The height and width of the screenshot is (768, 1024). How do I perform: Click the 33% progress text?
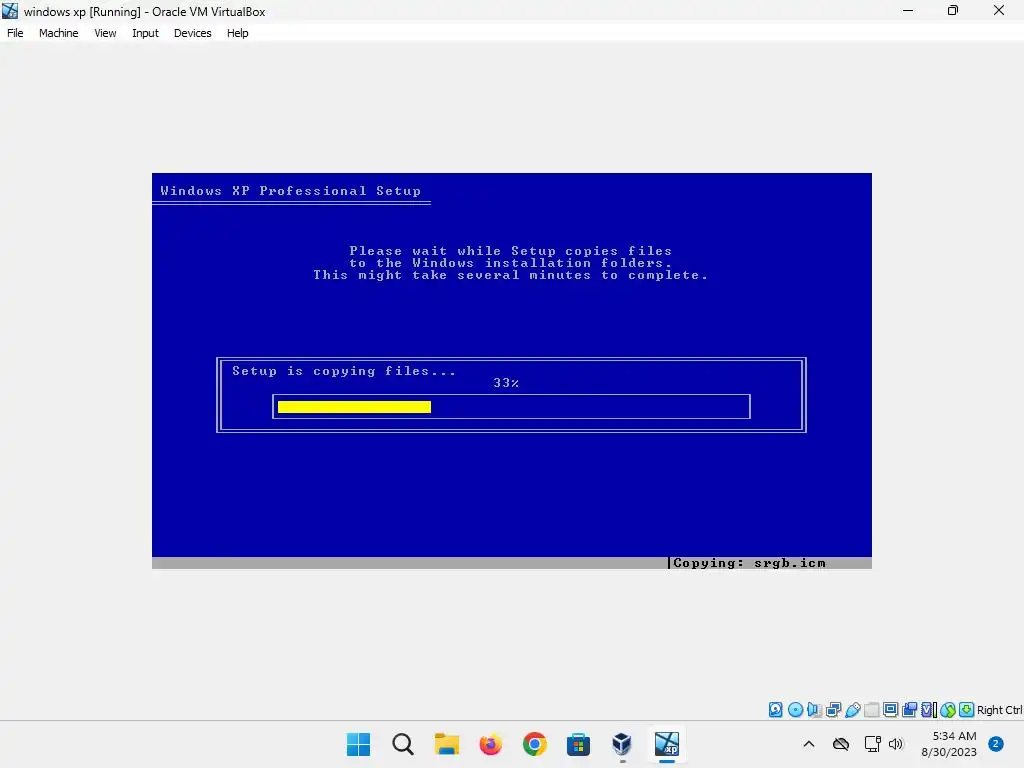click(506, 383)
